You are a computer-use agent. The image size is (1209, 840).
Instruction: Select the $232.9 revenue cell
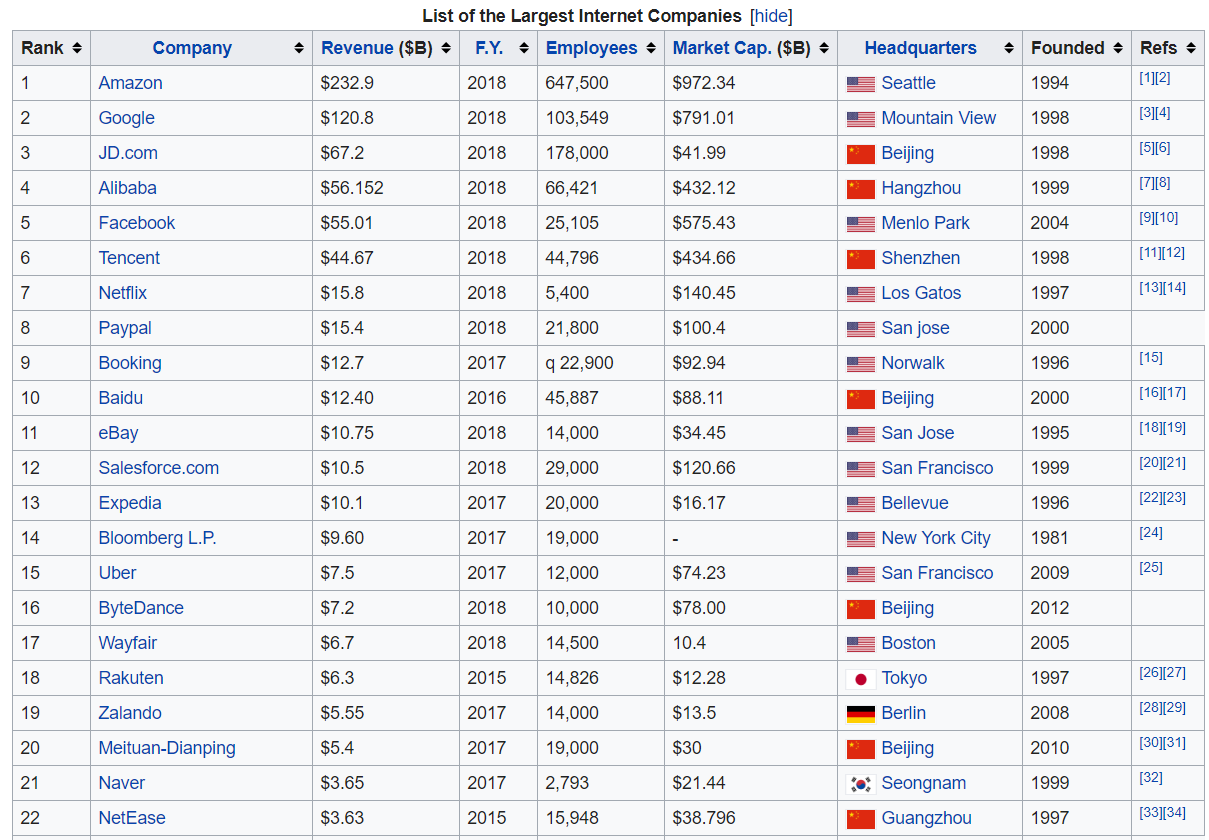385,83
